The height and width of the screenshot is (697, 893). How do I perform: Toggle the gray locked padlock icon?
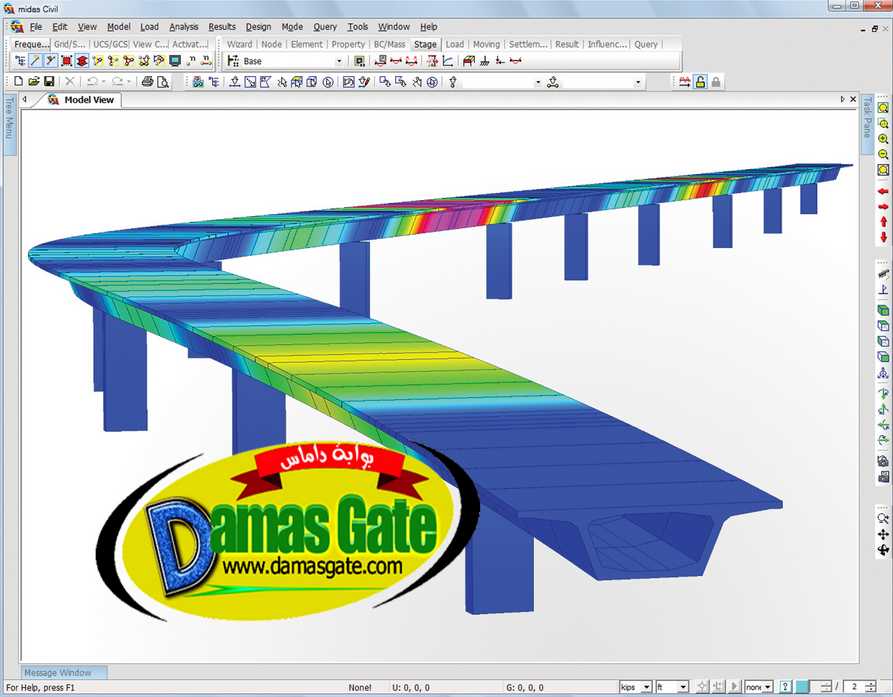pyautogui.click(x=716, y=83)
